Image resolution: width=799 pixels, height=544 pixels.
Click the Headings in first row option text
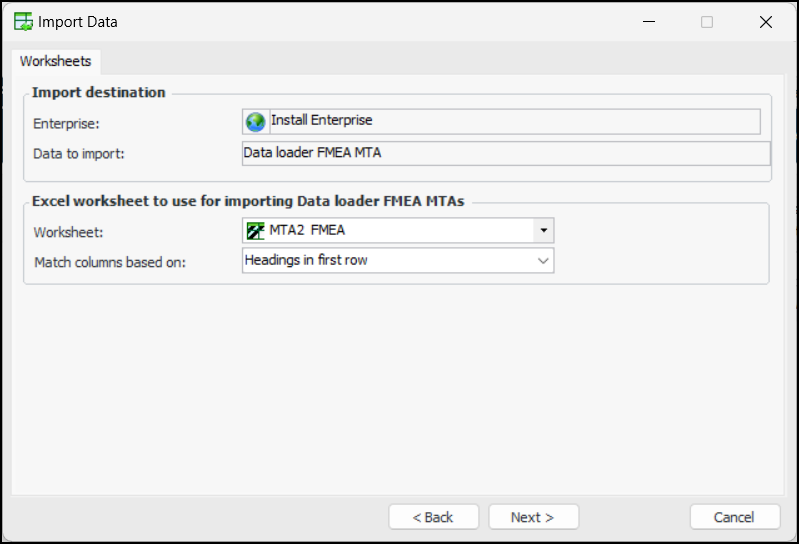coord(305,260)
